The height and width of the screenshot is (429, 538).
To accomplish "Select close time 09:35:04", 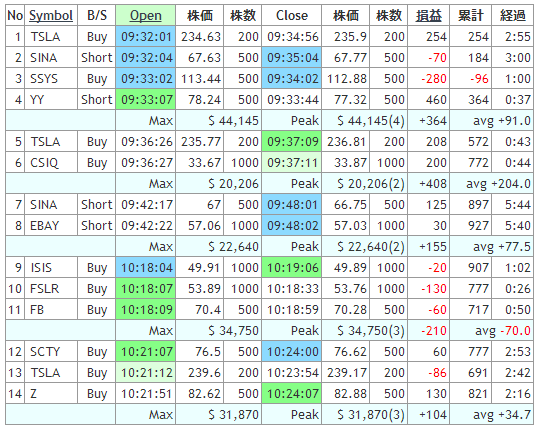I will coord(292,58).
